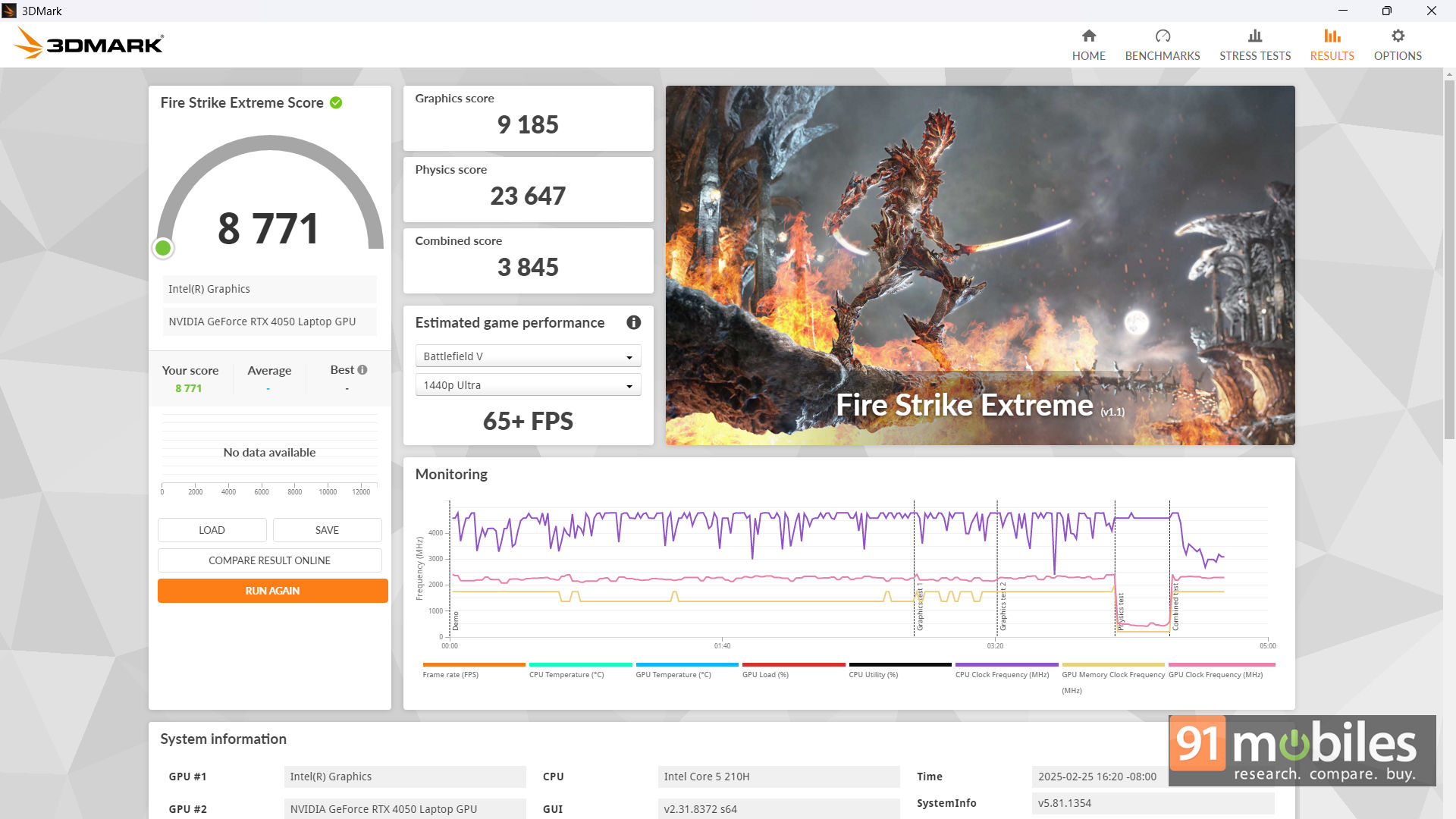Toggle CPU Utility (%) legend item

(899, 670)
